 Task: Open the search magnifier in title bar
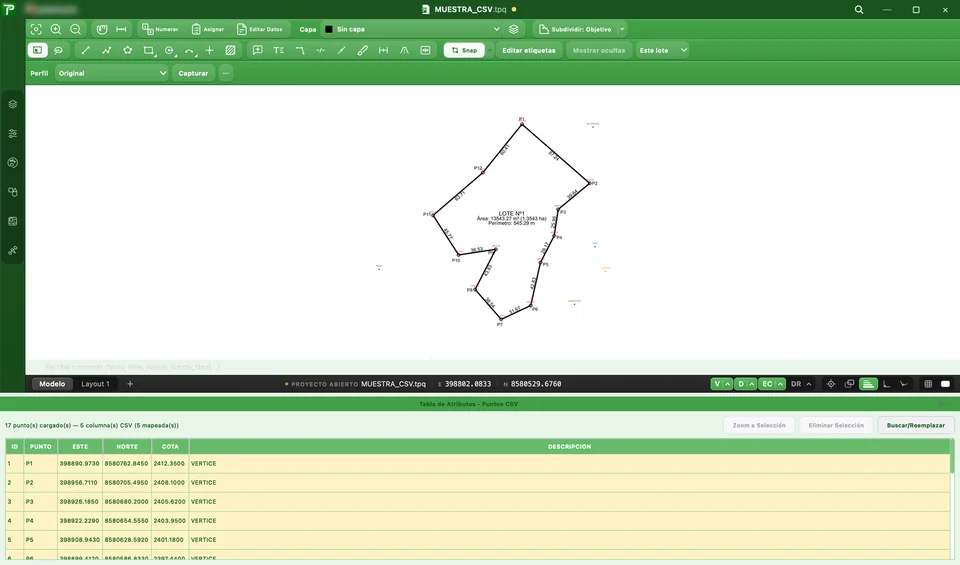click(x=859, y=10)
